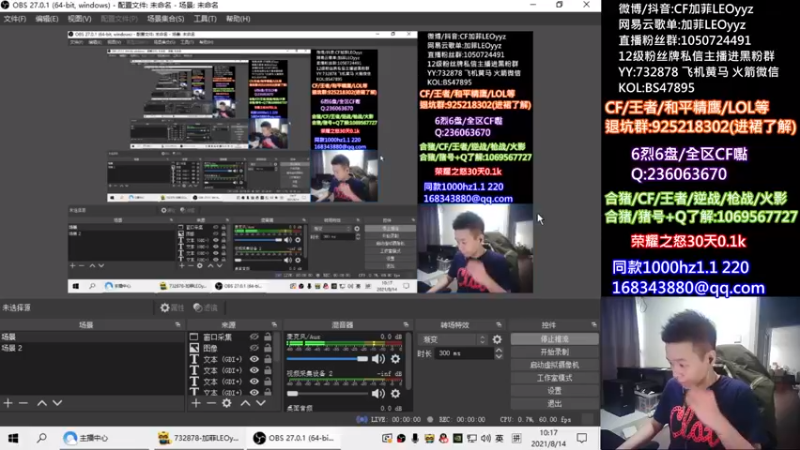This screenshot has width=800, height=450.
Task: Enable 工作室模式 studio mode
Action: click(555, 378)
